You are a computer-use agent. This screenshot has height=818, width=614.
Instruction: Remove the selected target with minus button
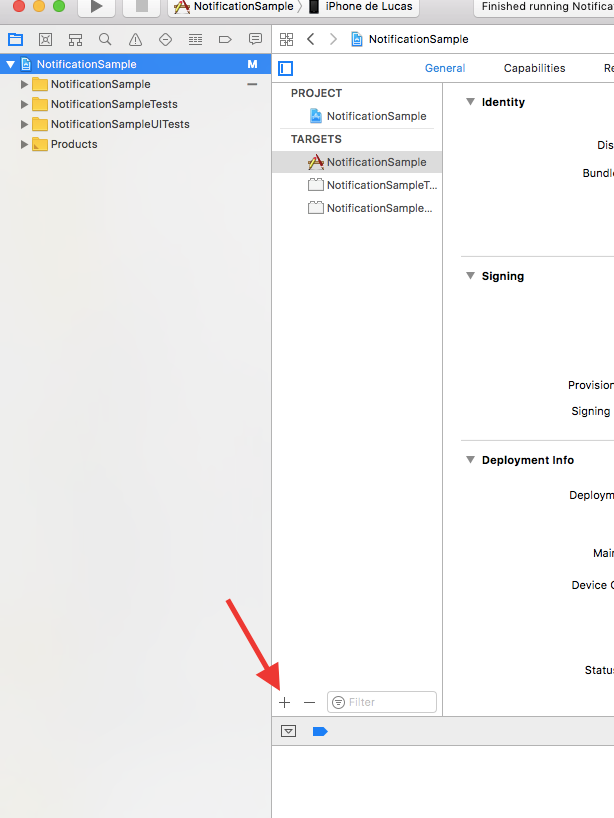point(309,702)
